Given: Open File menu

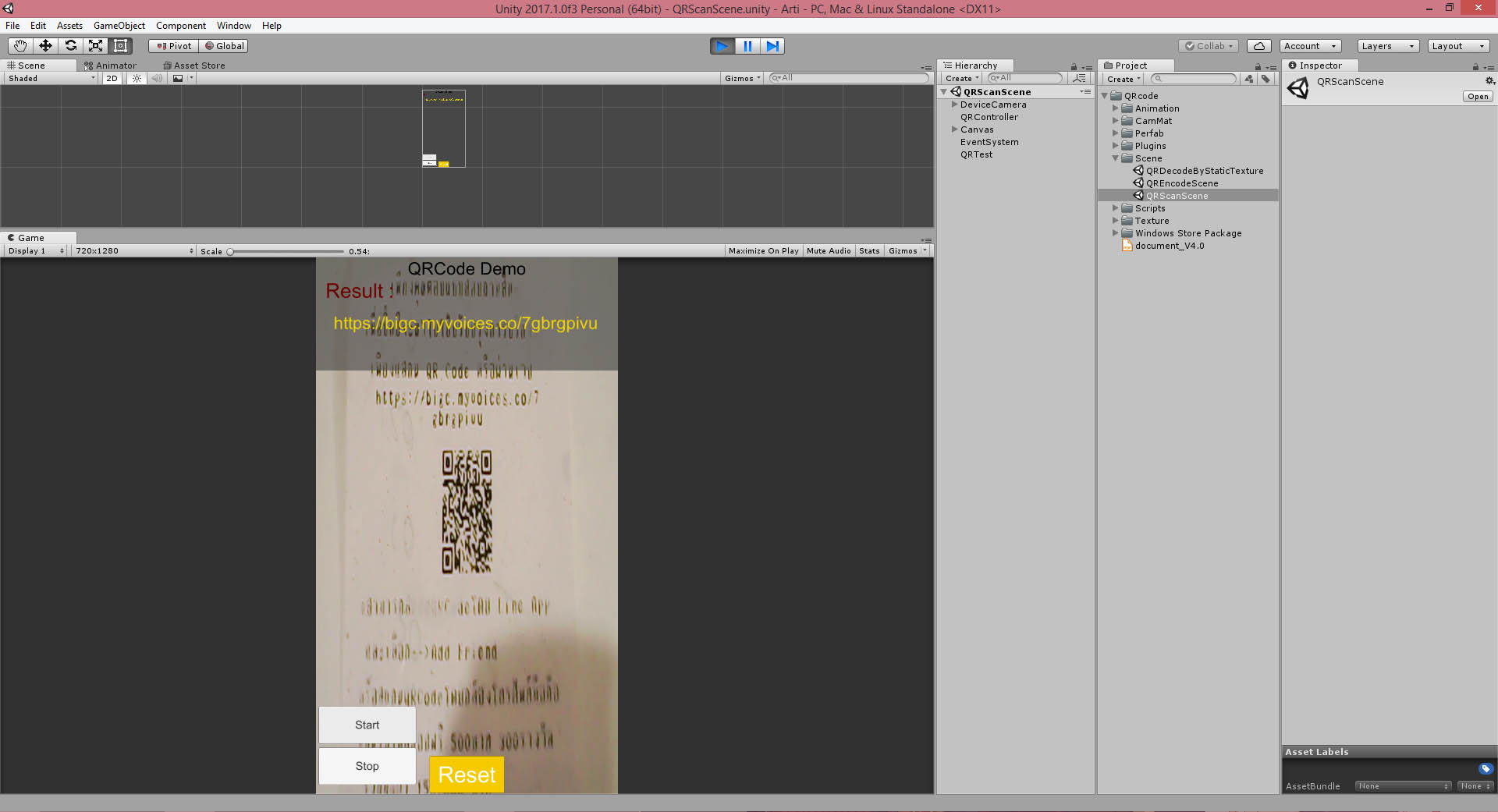Looking at the screenshot, I should [13, 26].
